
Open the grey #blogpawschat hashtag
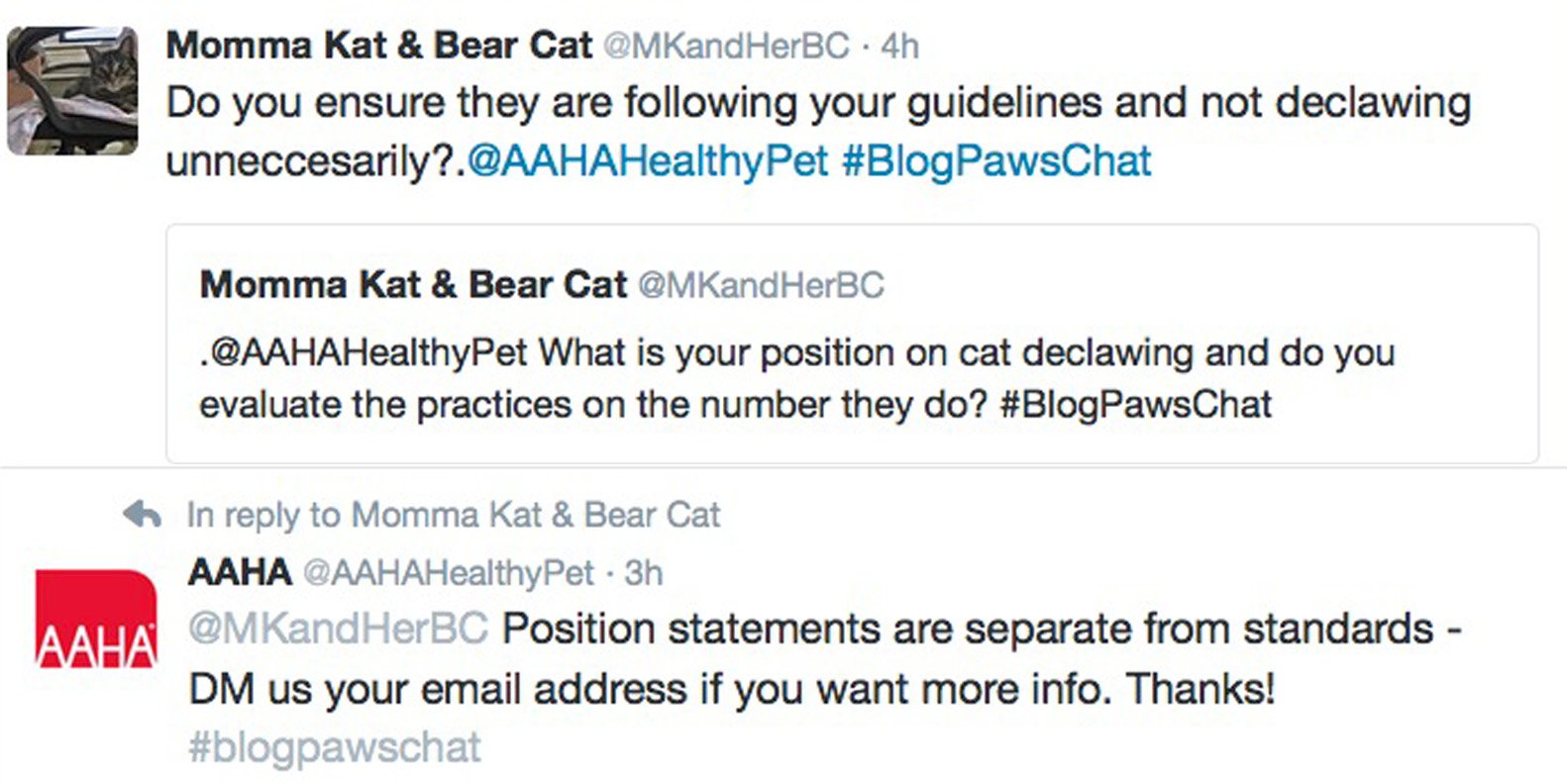[x=334, y=747]
